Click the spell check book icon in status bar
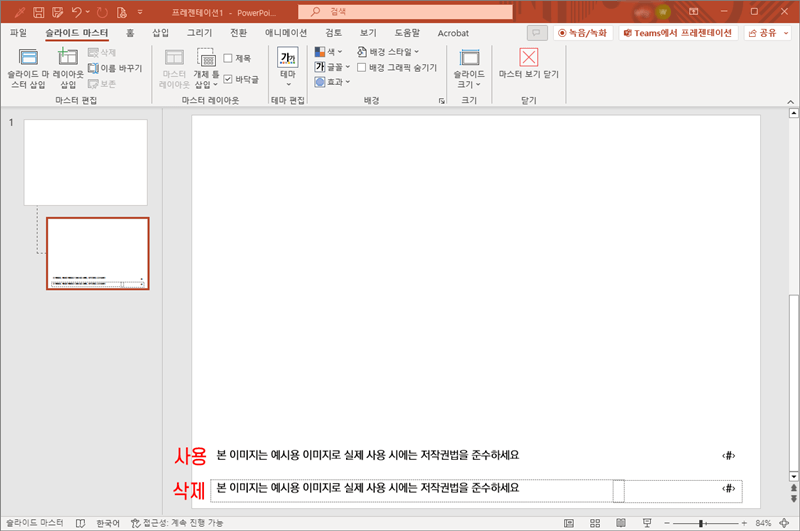The image size is (800, 531). pos(80,523)
